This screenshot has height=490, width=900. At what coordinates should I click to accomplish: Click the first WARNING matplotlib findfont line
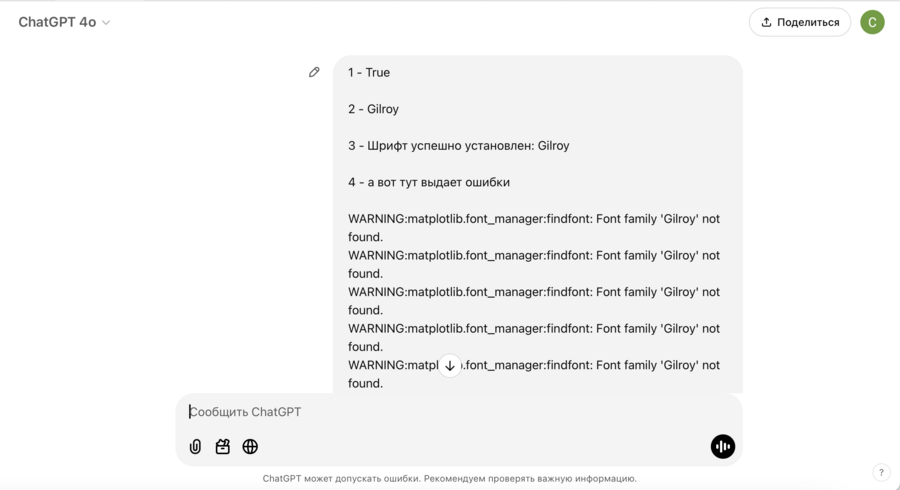click(533, 219)
